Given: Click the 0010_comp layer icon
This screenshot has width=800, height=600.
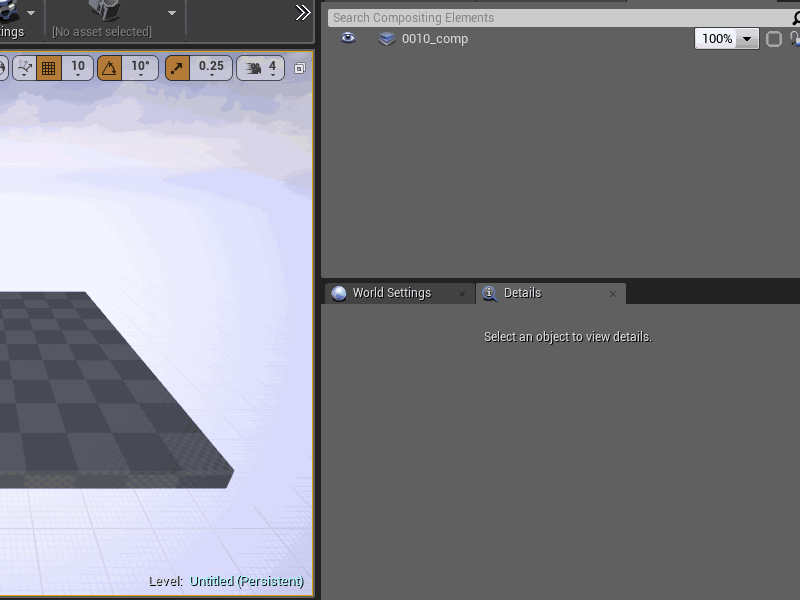Looking at the screenshot, I should (386, 39).
